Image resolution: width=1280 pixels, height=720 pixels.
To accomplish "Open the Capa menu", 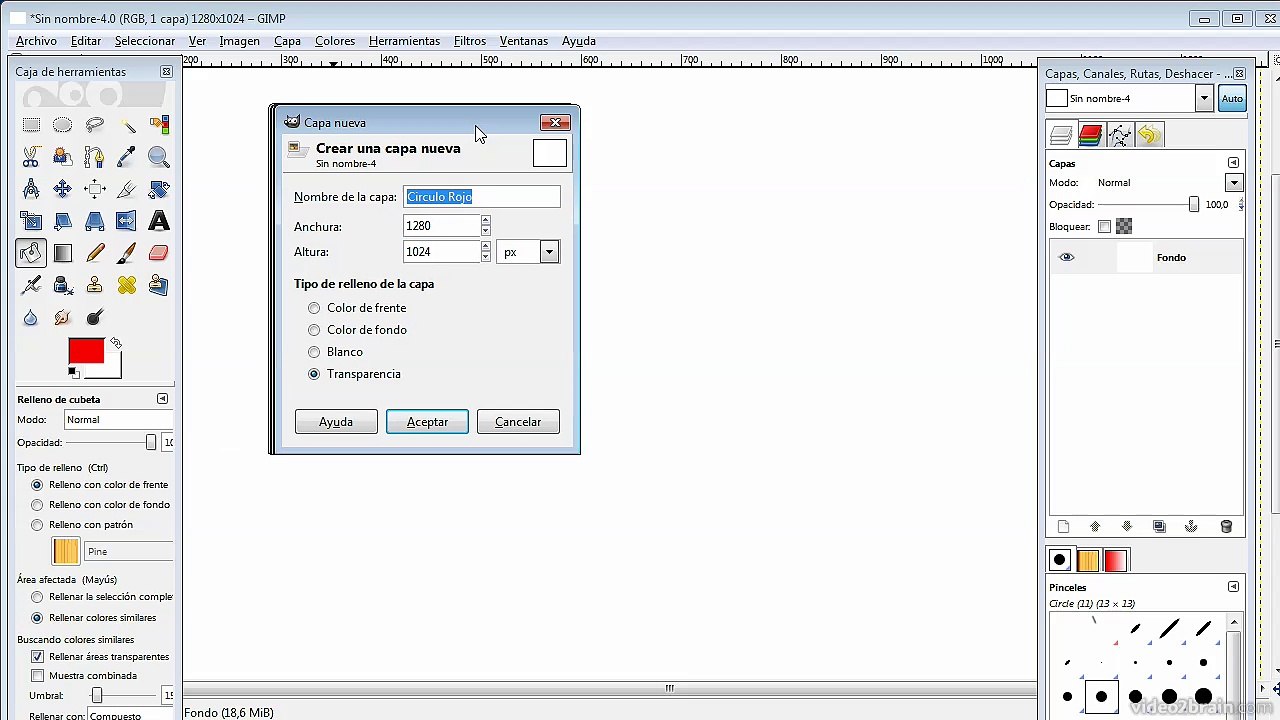I will tap(287, 41).
